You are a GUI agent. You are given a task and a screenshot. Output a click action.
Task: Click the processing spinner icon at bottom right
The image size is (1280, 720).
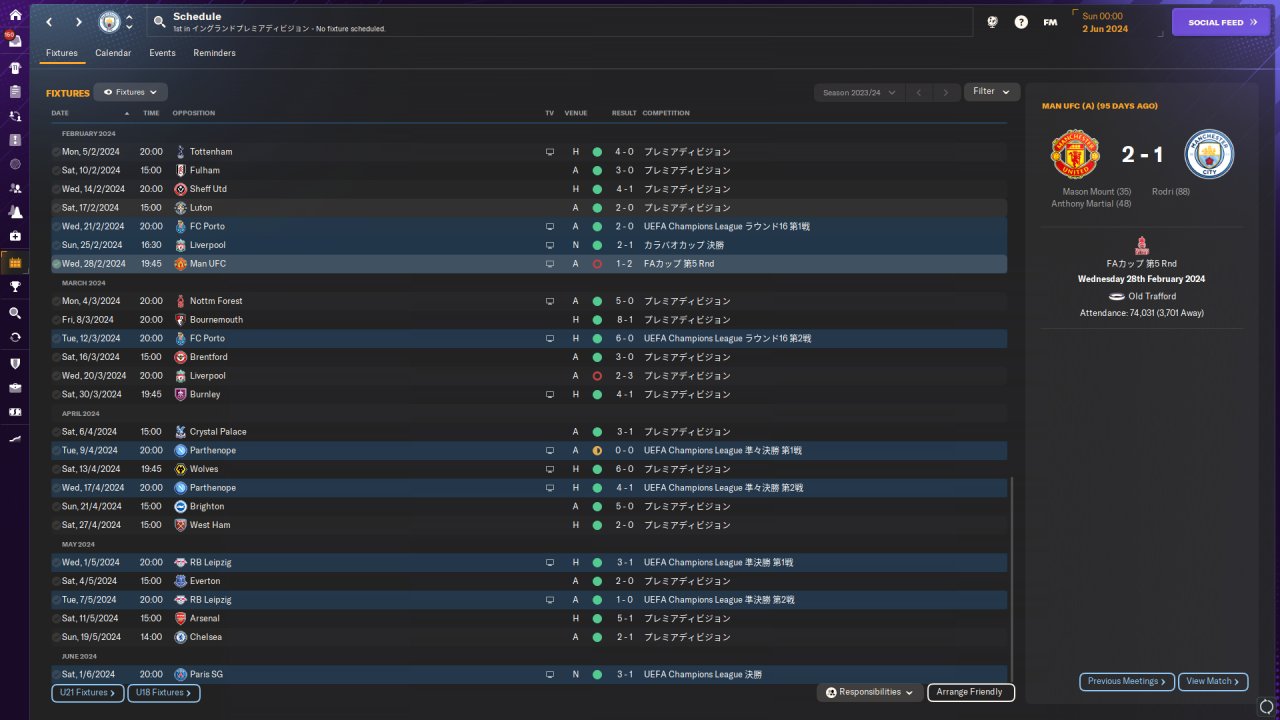coord(1266,708)
